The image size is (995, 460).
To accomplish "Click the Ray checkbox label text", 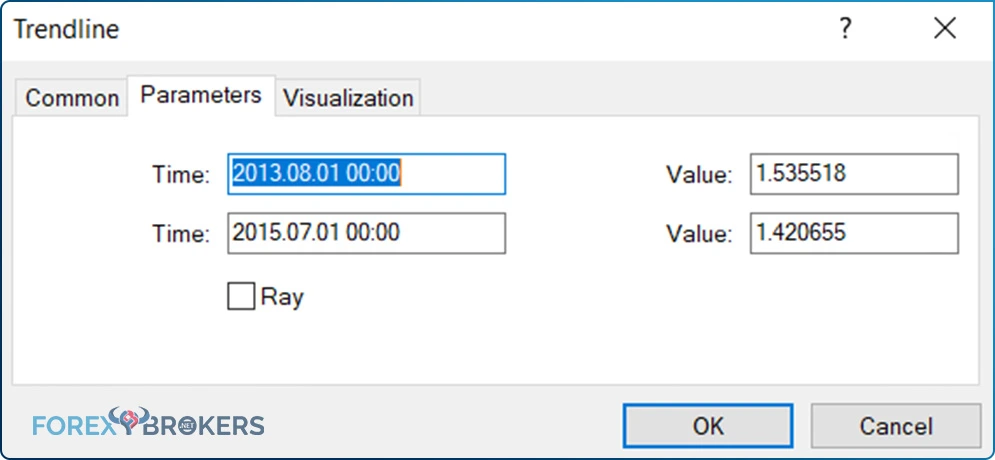I will pos(282,296).
